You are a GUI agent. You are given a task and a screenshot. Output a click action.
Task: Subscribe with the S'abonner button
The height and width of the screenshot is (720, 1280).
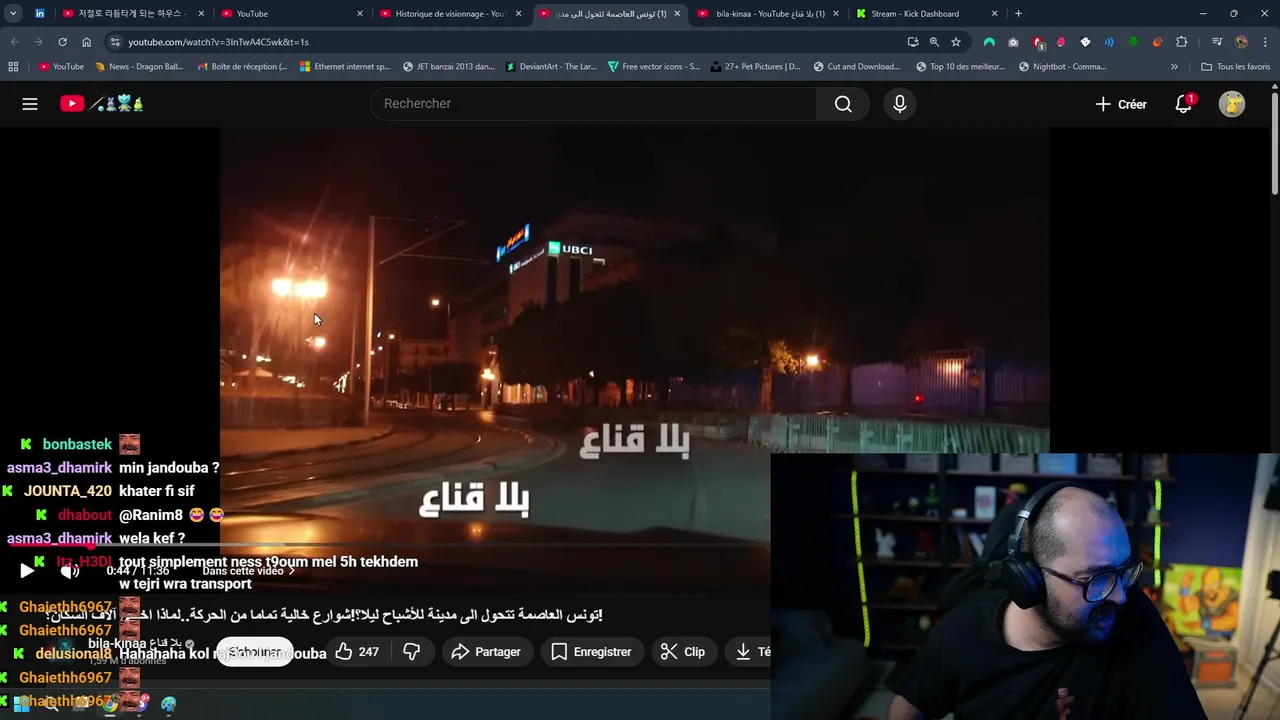click(255, 652)
